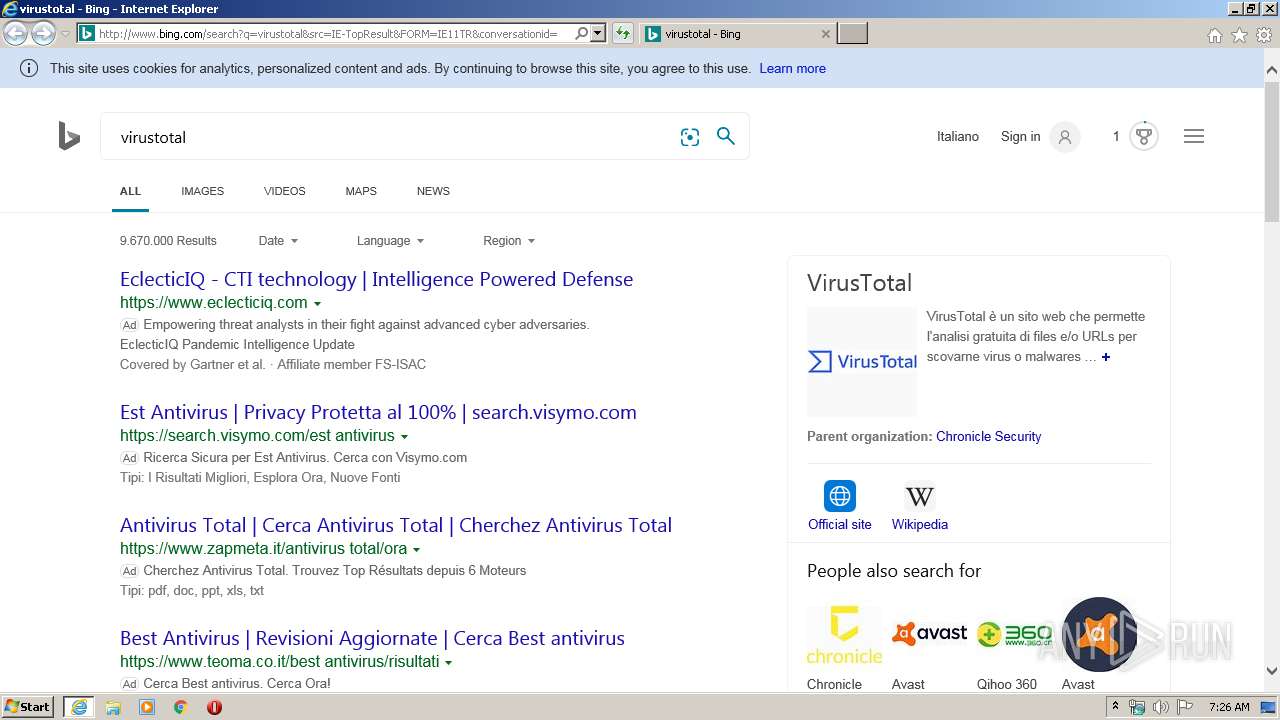Open Antivirus Total Cerca result
The width and height of the screenshot is (1280, 720).
click(396, 525)
